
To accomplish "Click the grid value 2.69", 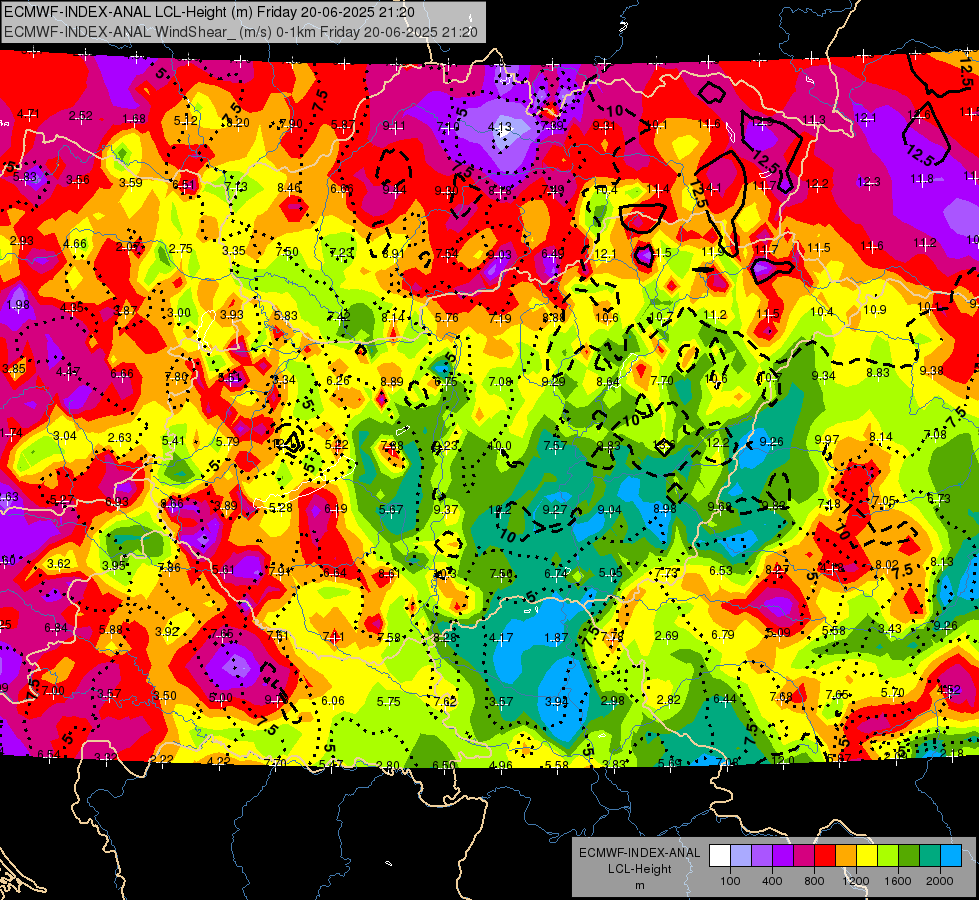I will 666,635.
